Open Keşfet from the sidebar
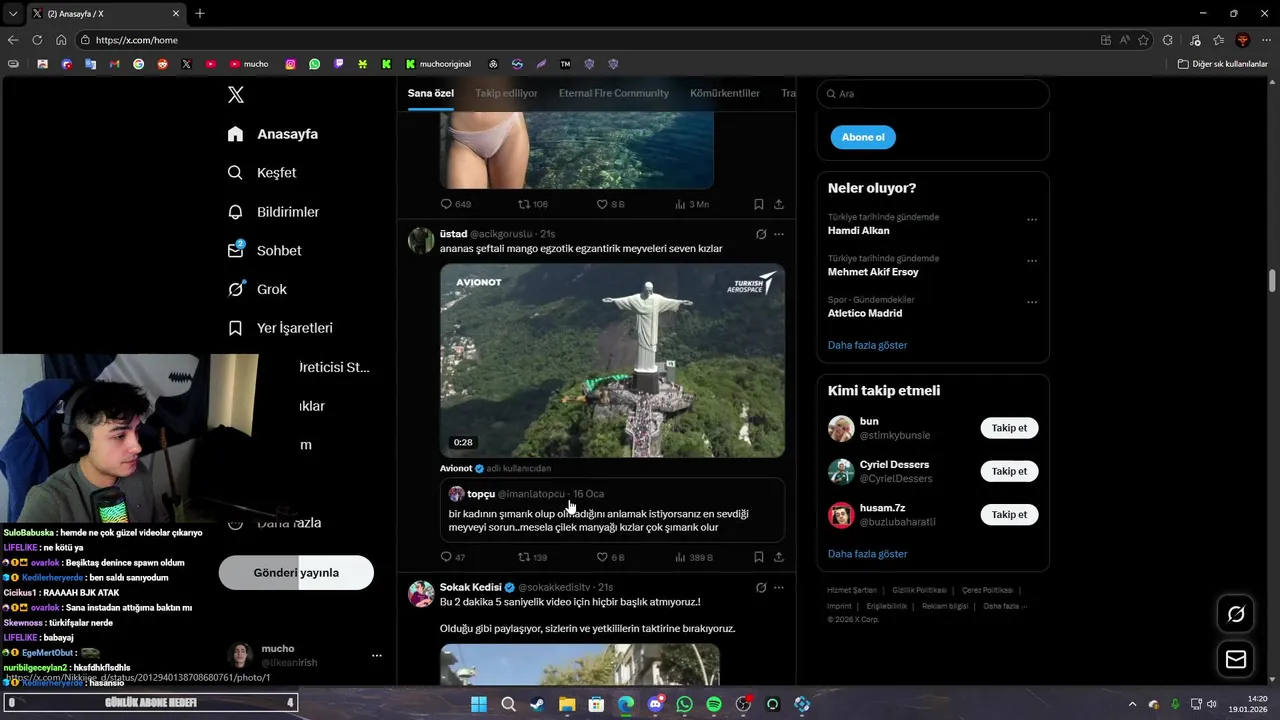This screenshot has width=1280, height=720. [262, 173]
